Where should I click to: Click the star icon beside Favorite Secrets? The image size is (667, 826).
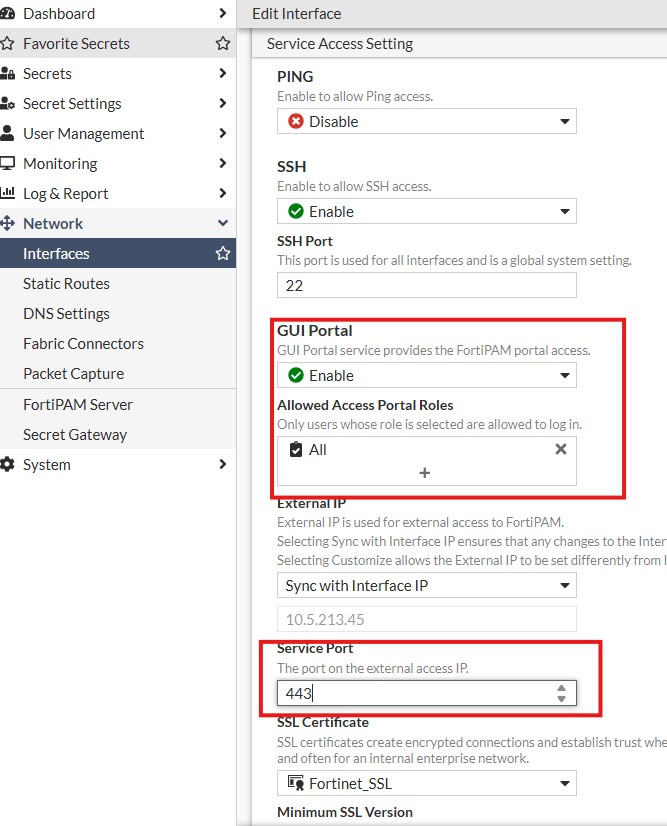click(x=223, y=43)
